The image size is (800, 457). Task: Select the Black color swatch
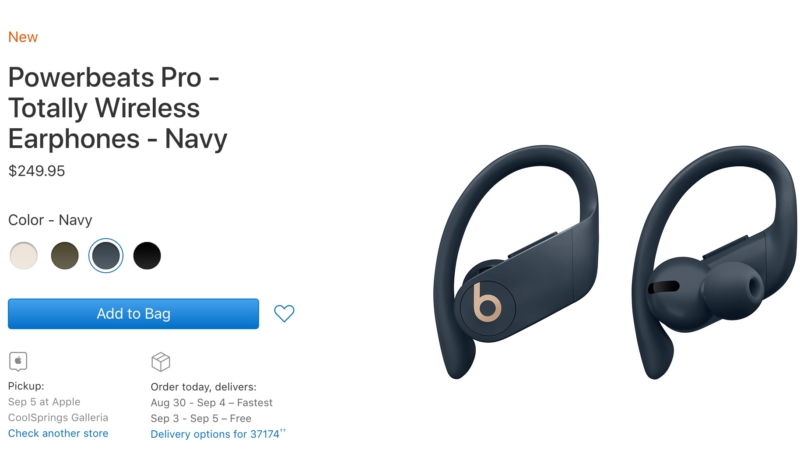pyautogui.click(x=147, y=256)
